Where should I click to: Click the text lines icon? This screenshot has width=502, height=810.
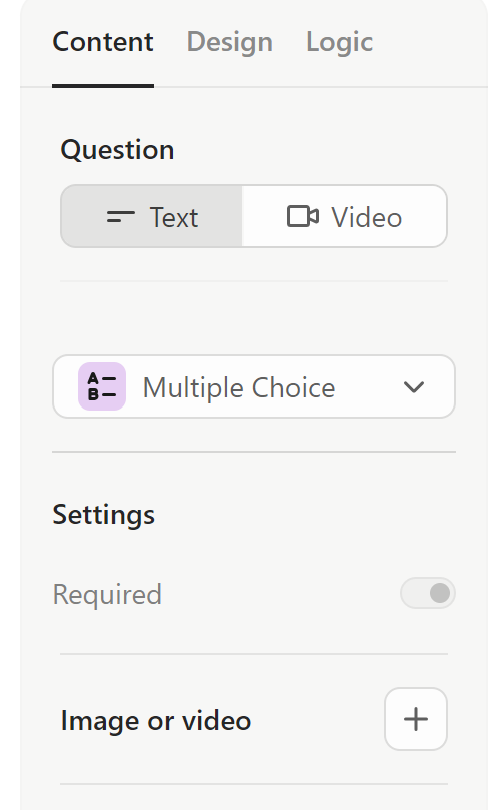pos(120,217)
